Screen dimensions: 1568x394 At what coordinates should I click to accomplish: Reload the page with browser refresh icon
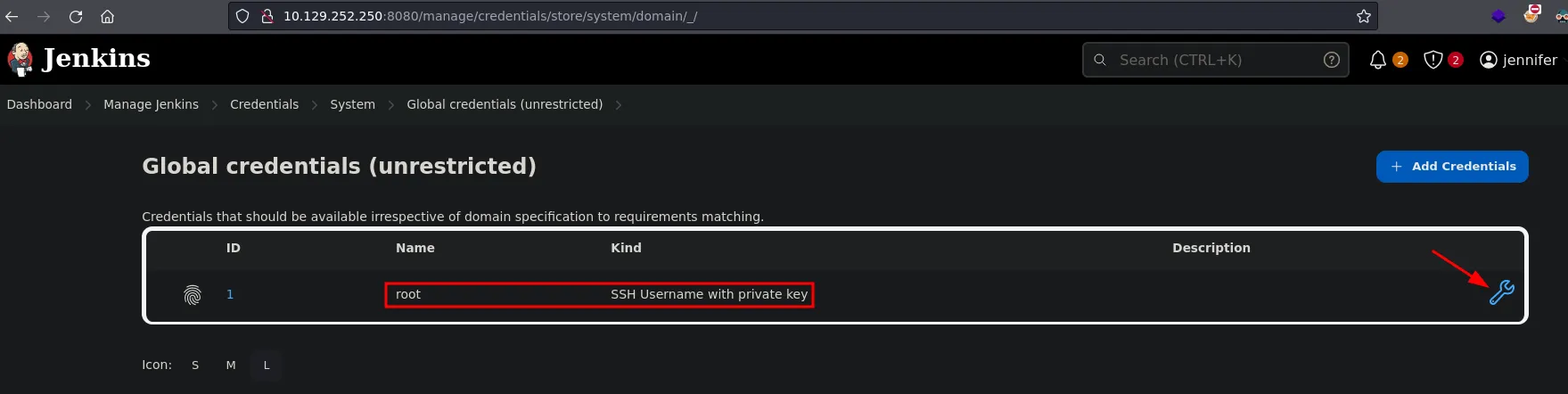(76, 16)
